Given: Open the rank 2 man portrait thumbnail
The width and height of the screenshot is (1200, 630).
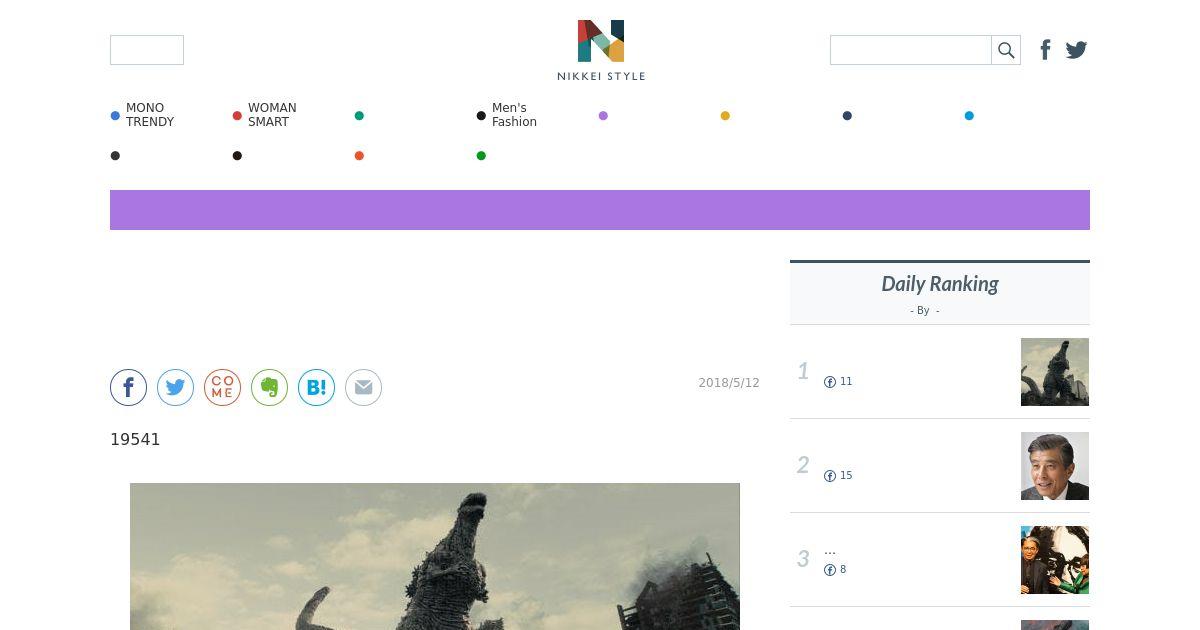Looking at the screenshot, I should (1055, 466).
